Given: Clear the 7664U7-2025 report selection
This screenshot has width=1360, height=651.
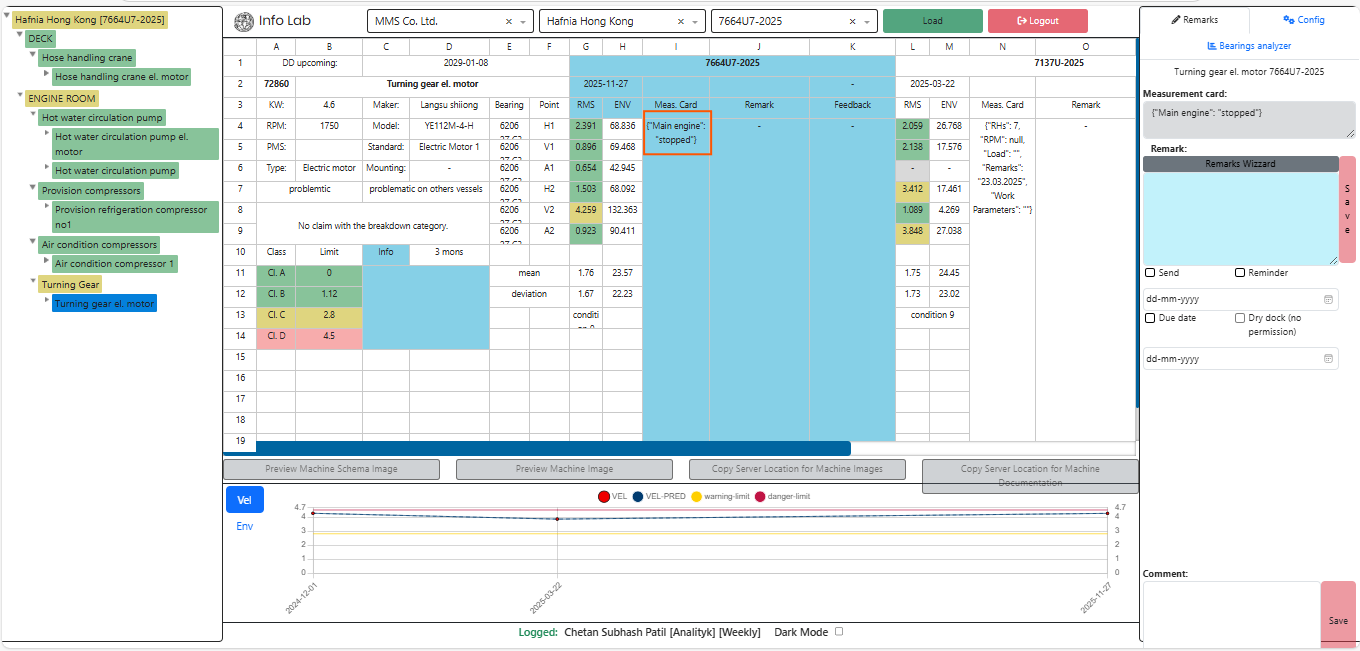Looking at the screenshot, I should 852,21.
